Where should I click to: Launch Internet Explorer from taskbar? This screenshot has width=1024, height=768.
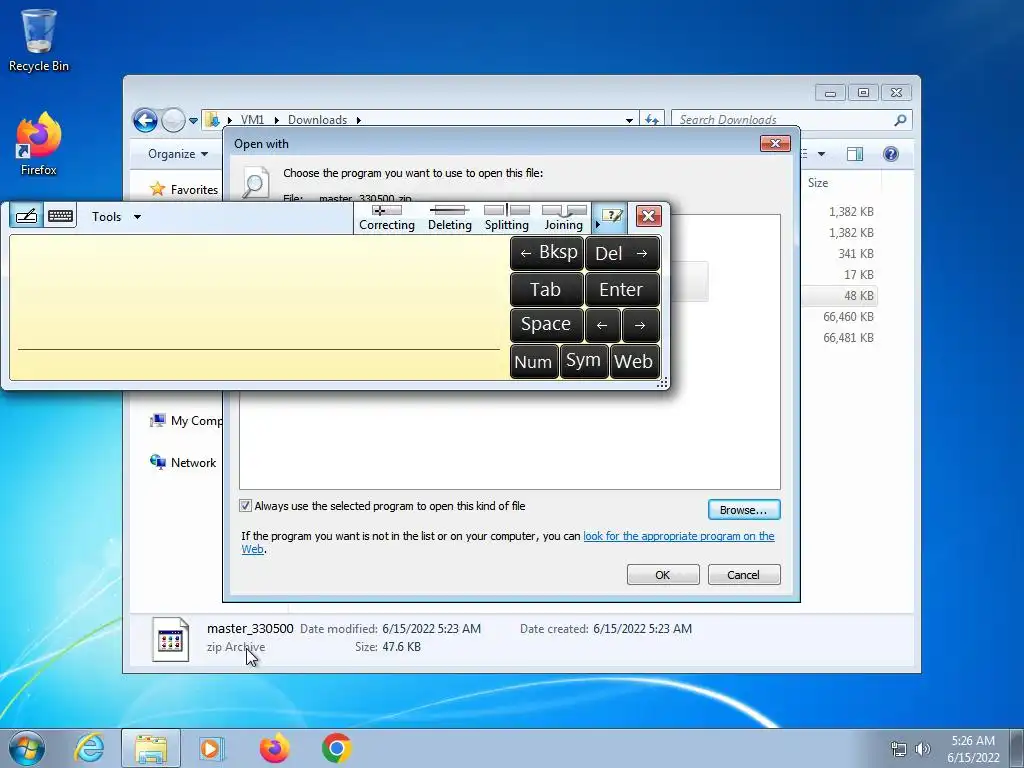(89, 748)
